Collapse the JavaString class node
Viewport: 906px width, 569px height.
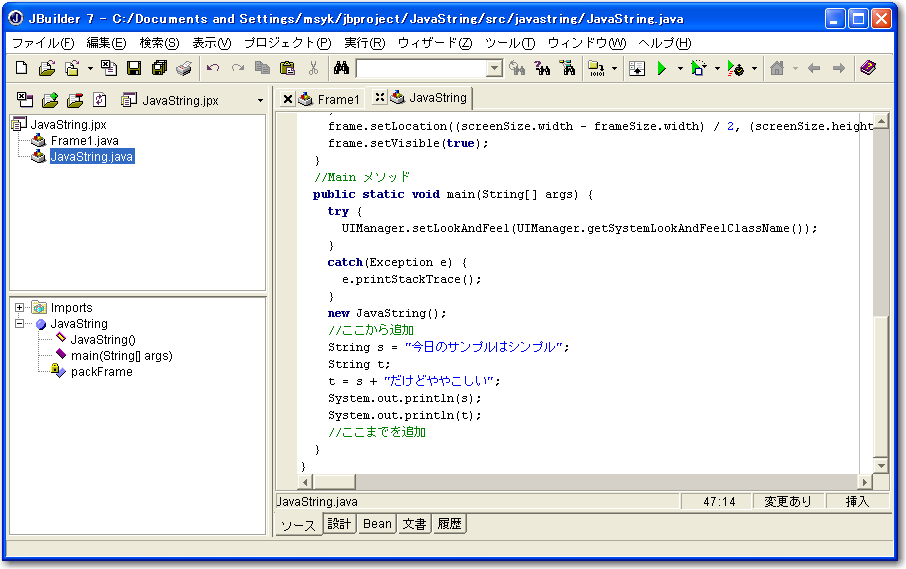[20, 324]
